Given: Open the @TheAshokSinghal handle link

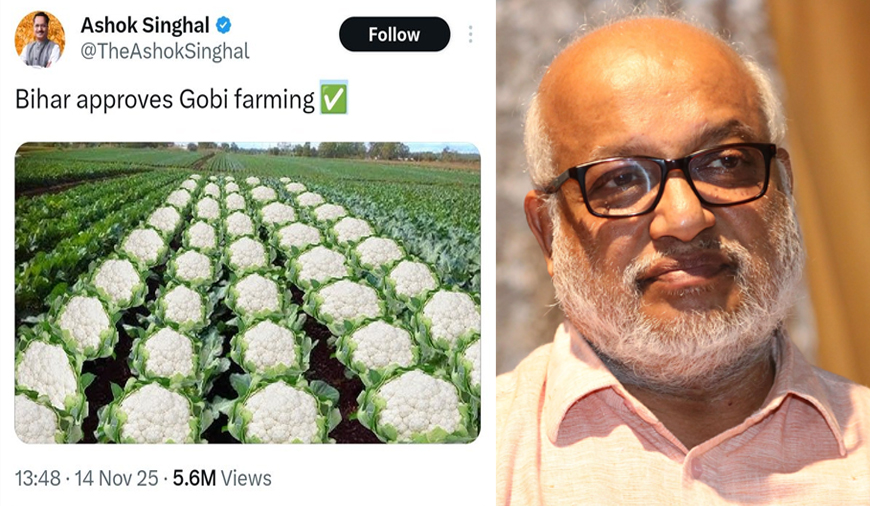Looking at the screenshot, I should 165,51.
